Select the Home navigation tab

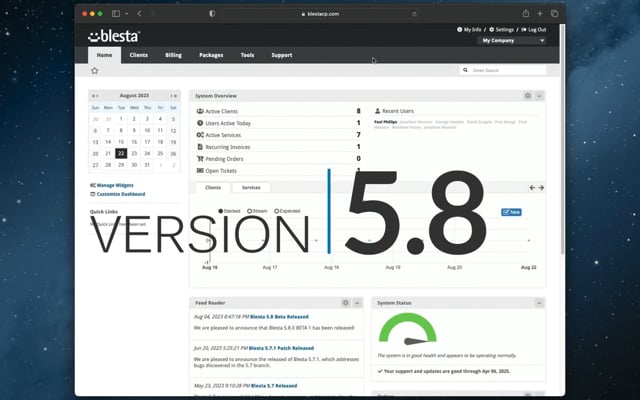pos(104,55)
